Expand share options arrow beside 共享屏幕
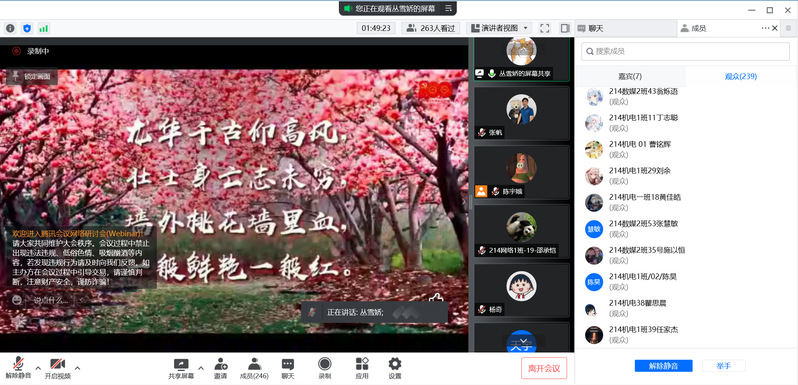 click(x=201, y=368)
